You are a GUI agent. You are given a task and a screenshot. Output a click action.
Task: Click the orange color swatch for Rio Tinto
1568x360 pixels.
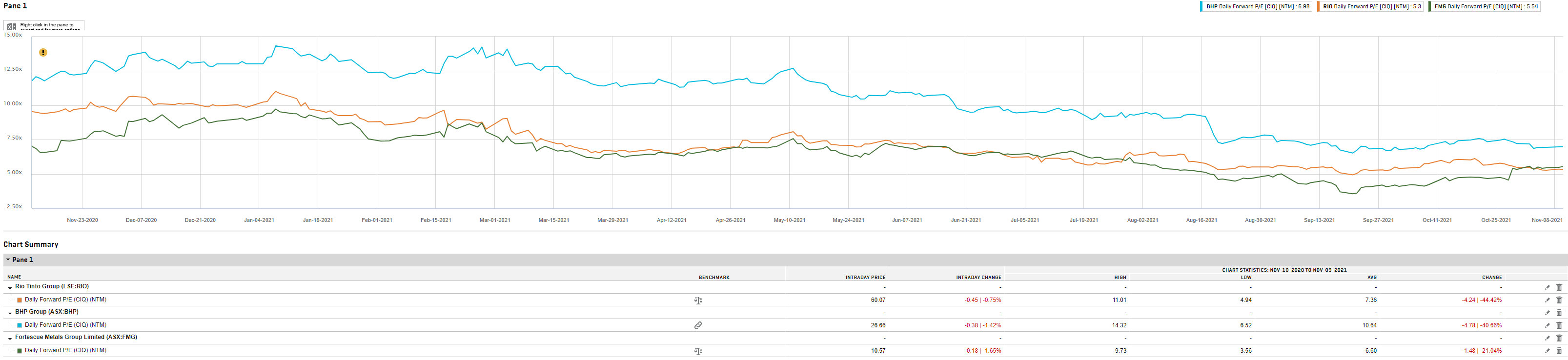[x=20, y=300]
